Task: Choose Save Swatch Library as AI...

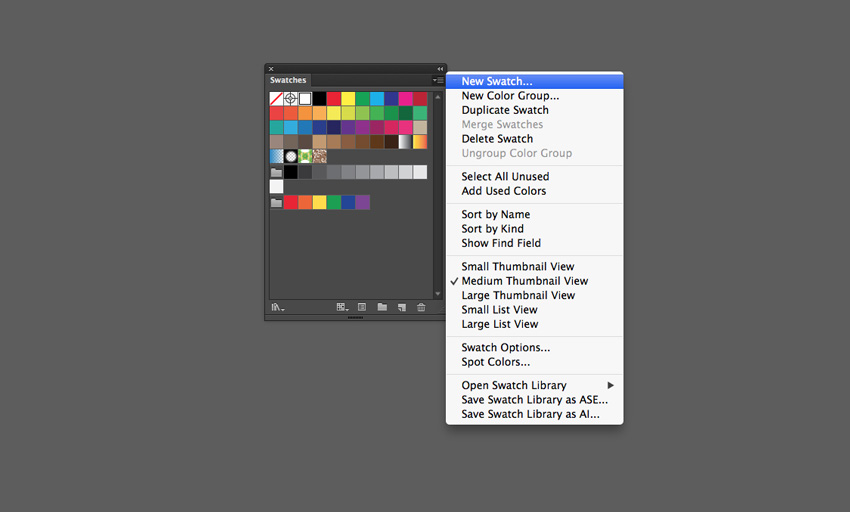Action: [x=535, y=414]
